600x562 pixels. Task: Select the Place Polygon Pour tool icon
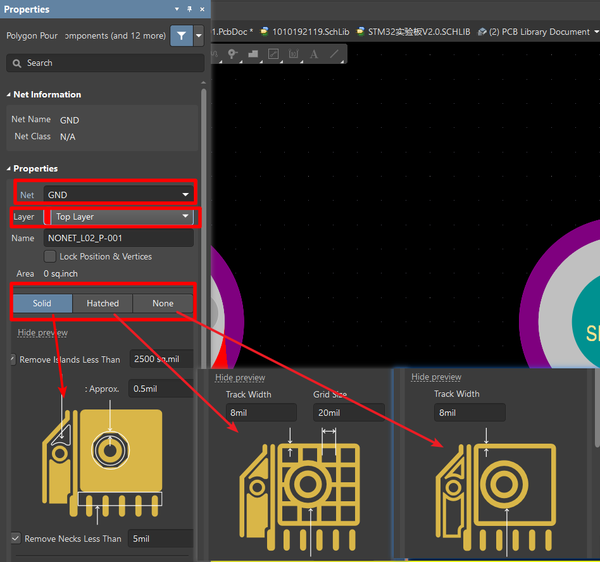(x=253, y=54)
